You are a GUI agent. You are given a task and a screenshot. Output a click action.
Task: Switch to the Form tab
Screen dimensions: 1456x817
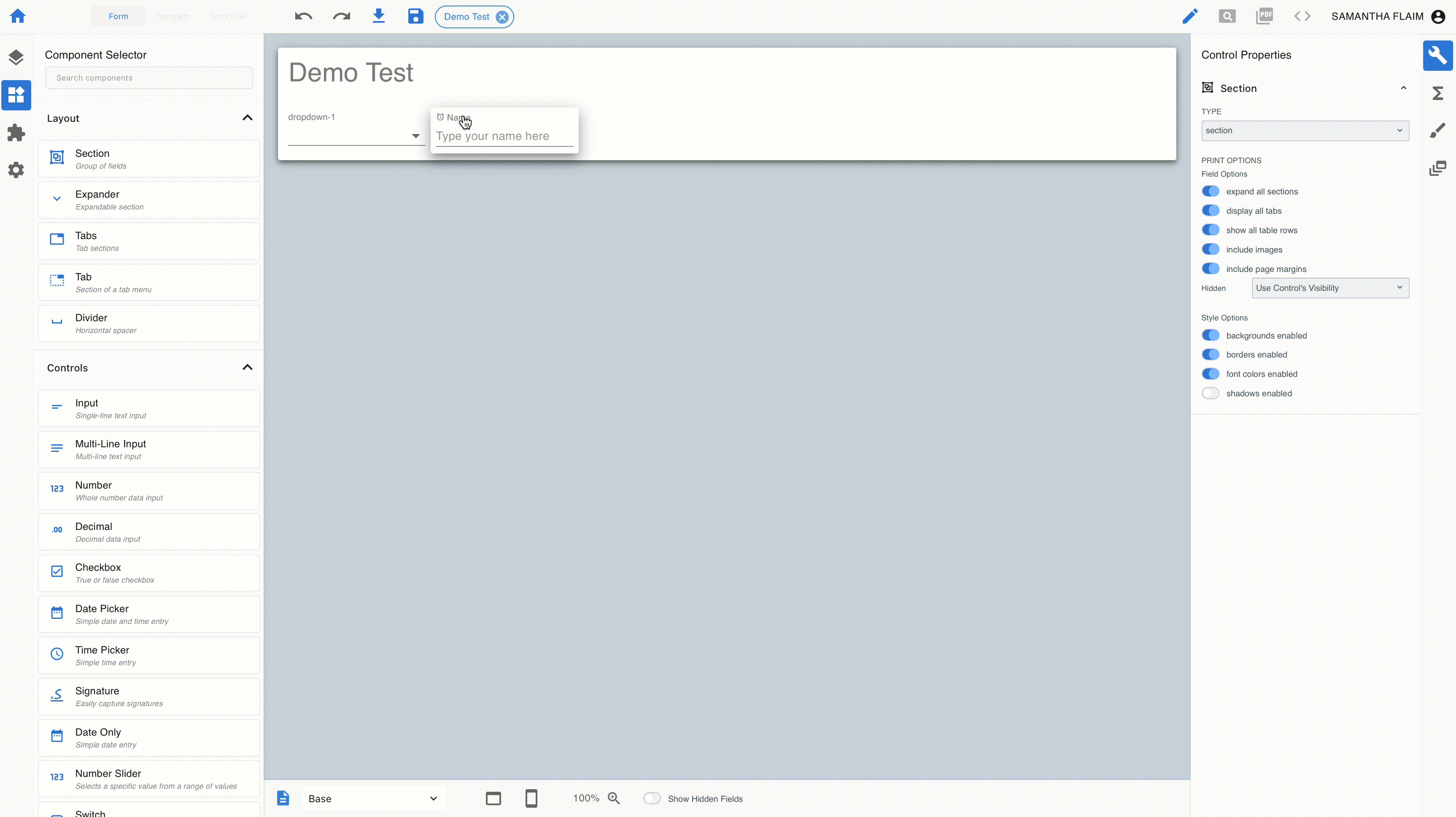pyautogui.click(x=118, y=16)
